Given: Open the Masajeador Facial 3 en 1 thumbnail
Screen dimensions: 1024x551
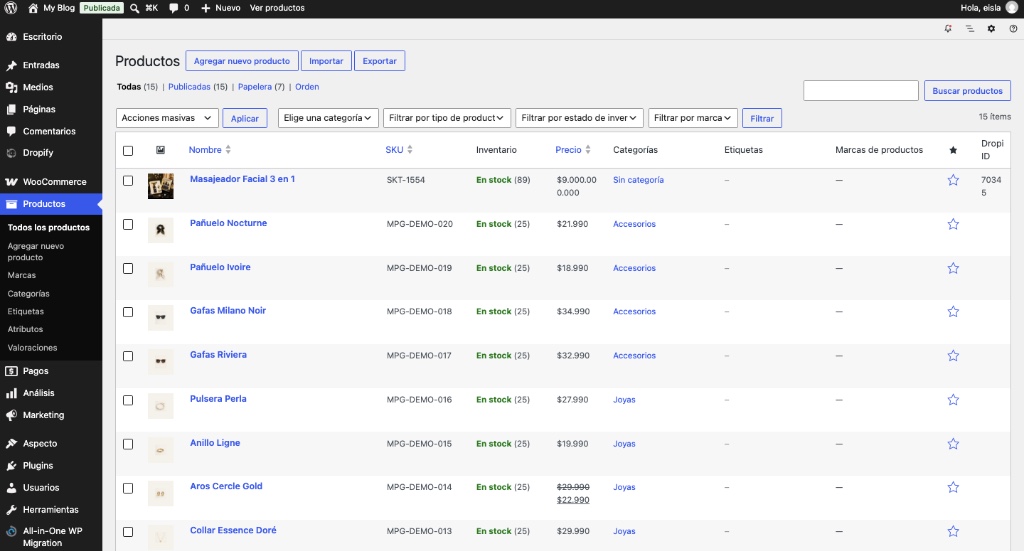Looking at the screenshot, I should click(161, 186).
